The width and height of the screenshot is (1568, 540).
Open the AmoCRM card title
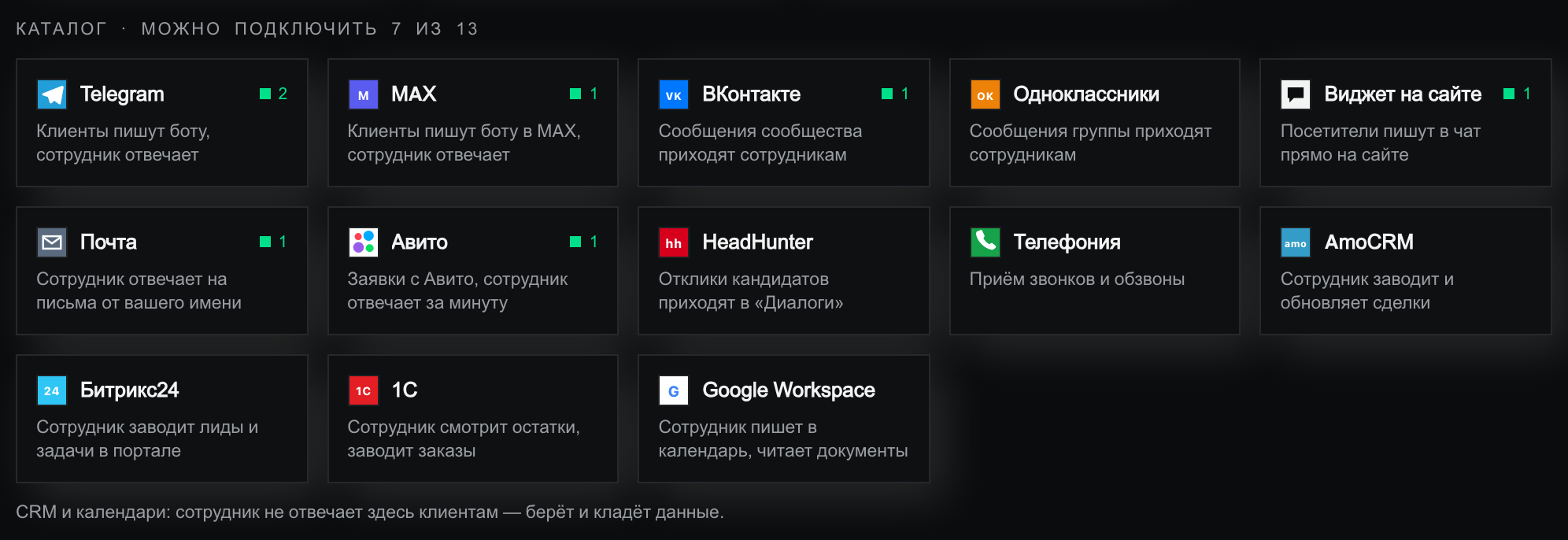point(1369,242)
